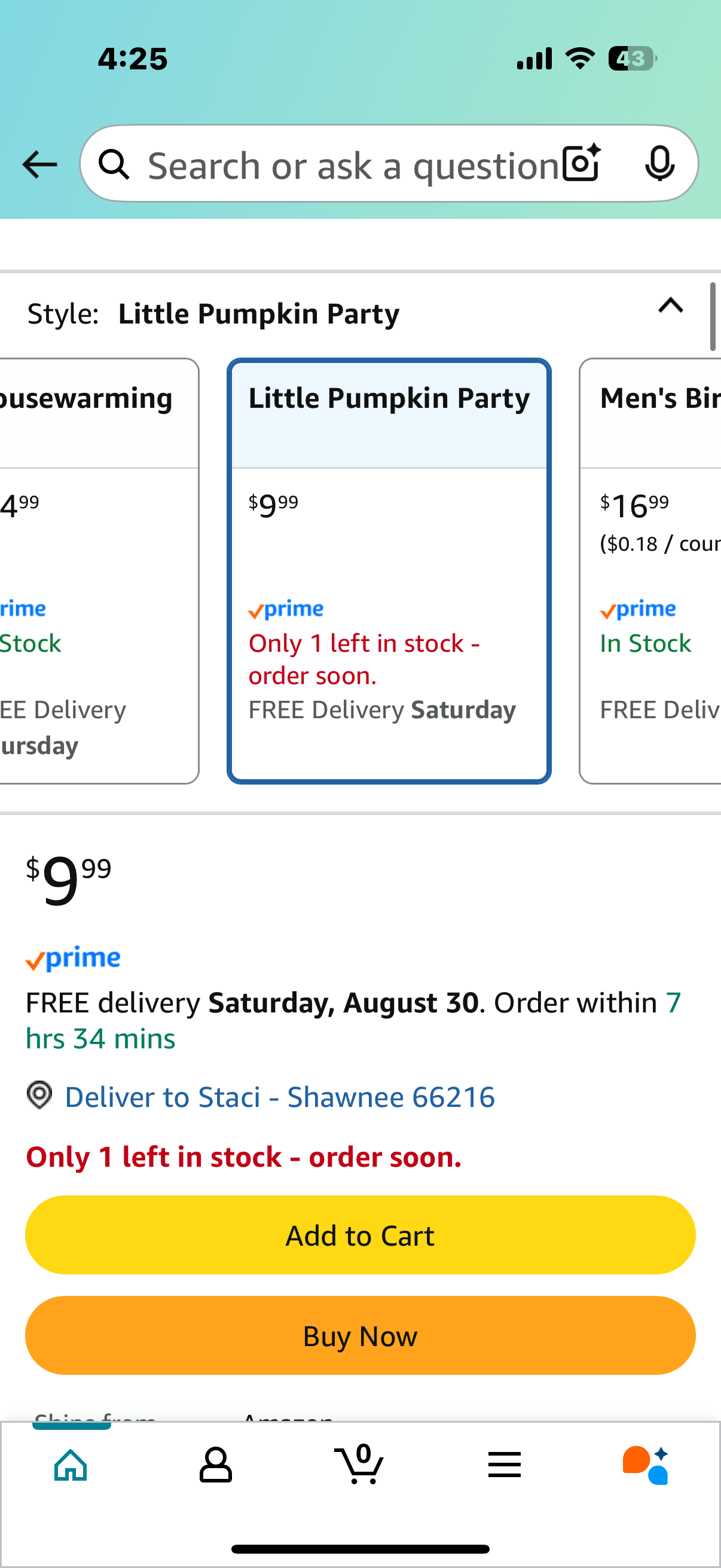Screen dimensions: 721x1568
Task: Click the Add to Cart button
Action: pyautogui.click(x=360, y=1235)
